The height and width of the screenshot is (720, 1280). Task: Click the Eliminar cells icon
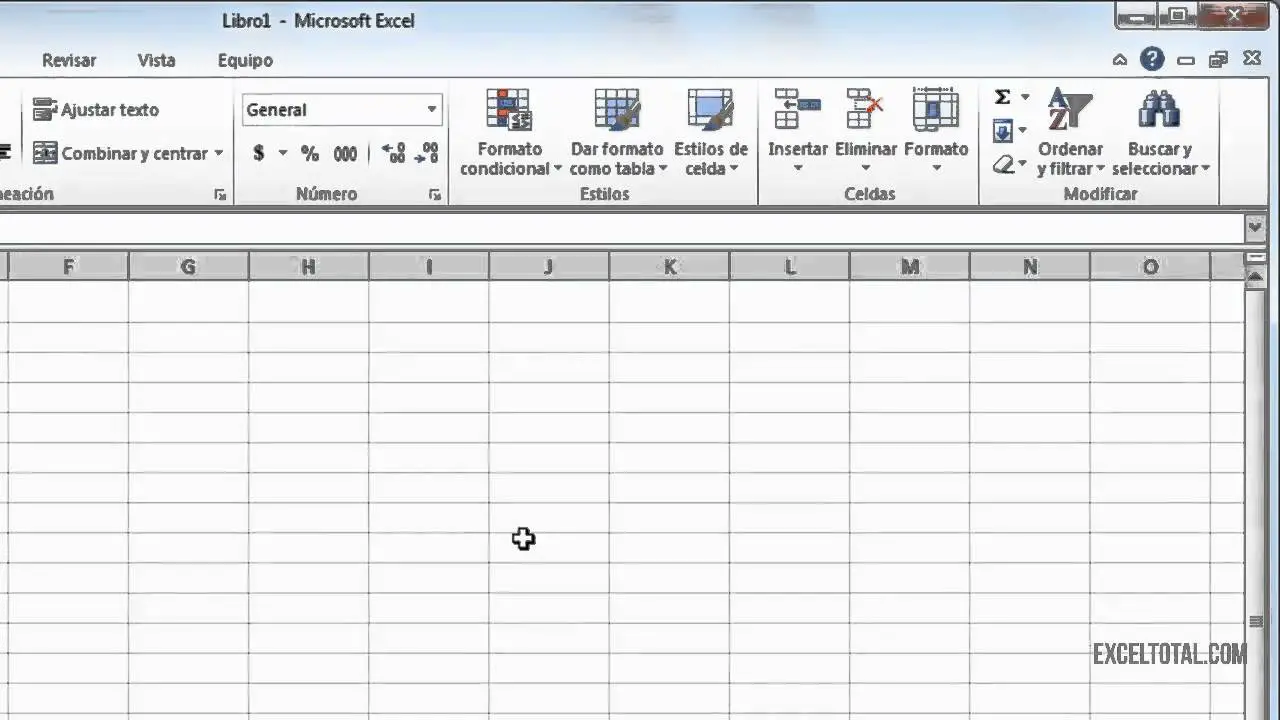pyautogui.click(x=866, y=108)
